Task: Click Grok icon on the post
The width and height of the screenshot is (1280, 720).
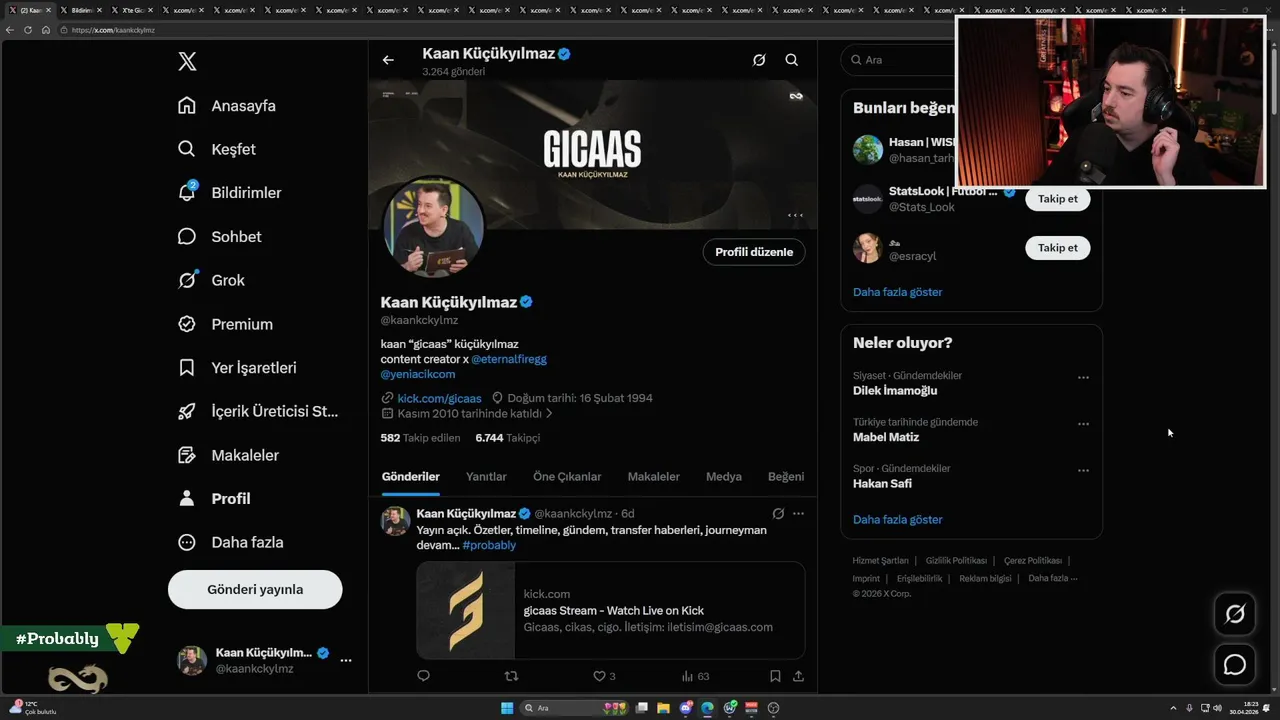Action: point(778,514)
